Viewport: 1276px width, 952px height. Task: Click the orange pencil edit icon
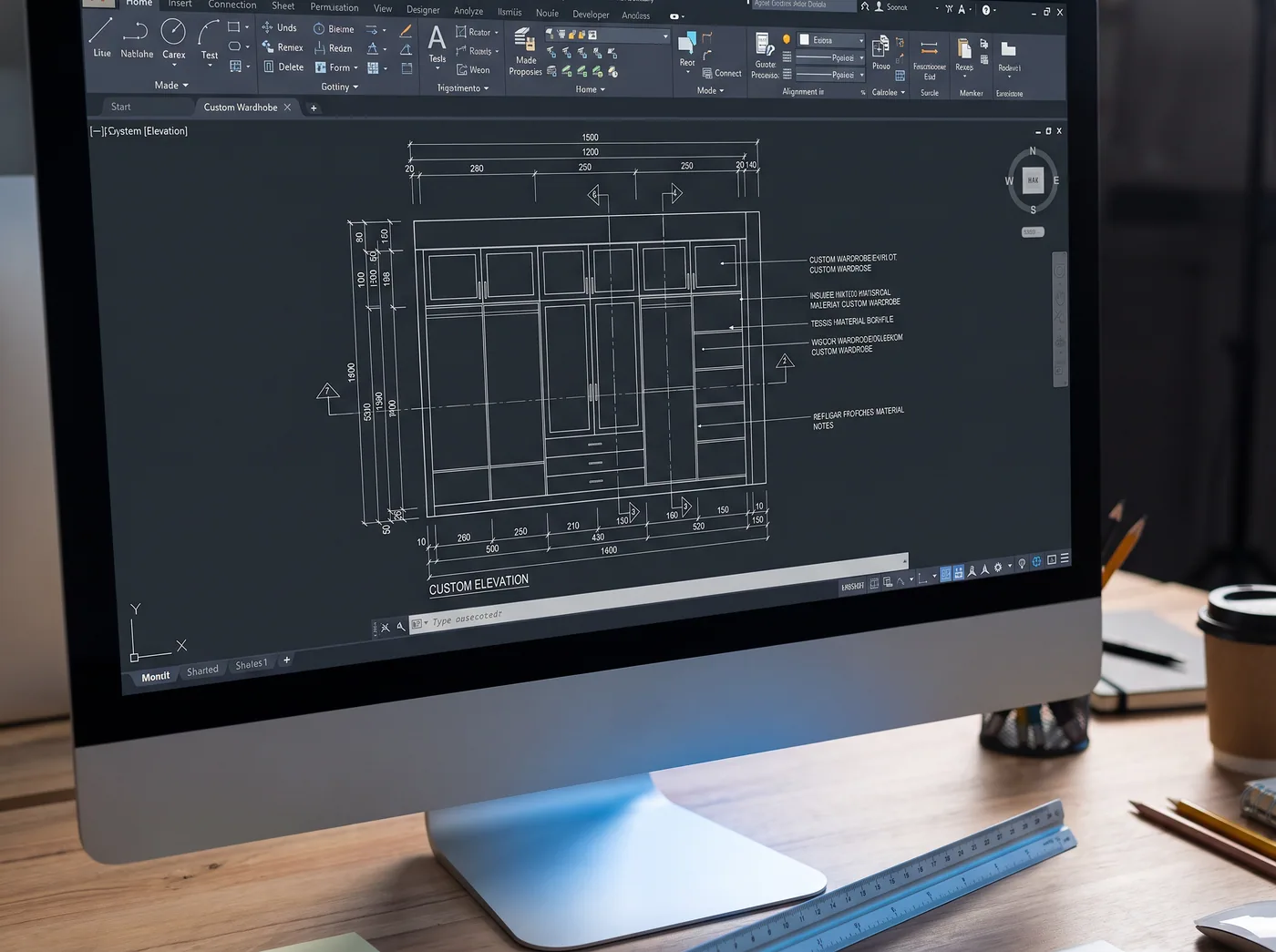pyautogui.click(x=406, y=30)
